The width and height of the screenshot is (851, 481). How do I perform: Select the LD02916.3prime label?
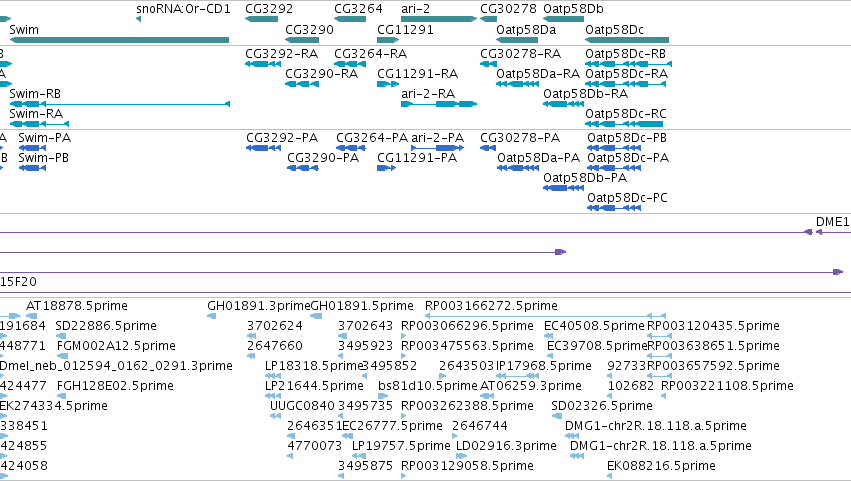(x=506, y=446)
